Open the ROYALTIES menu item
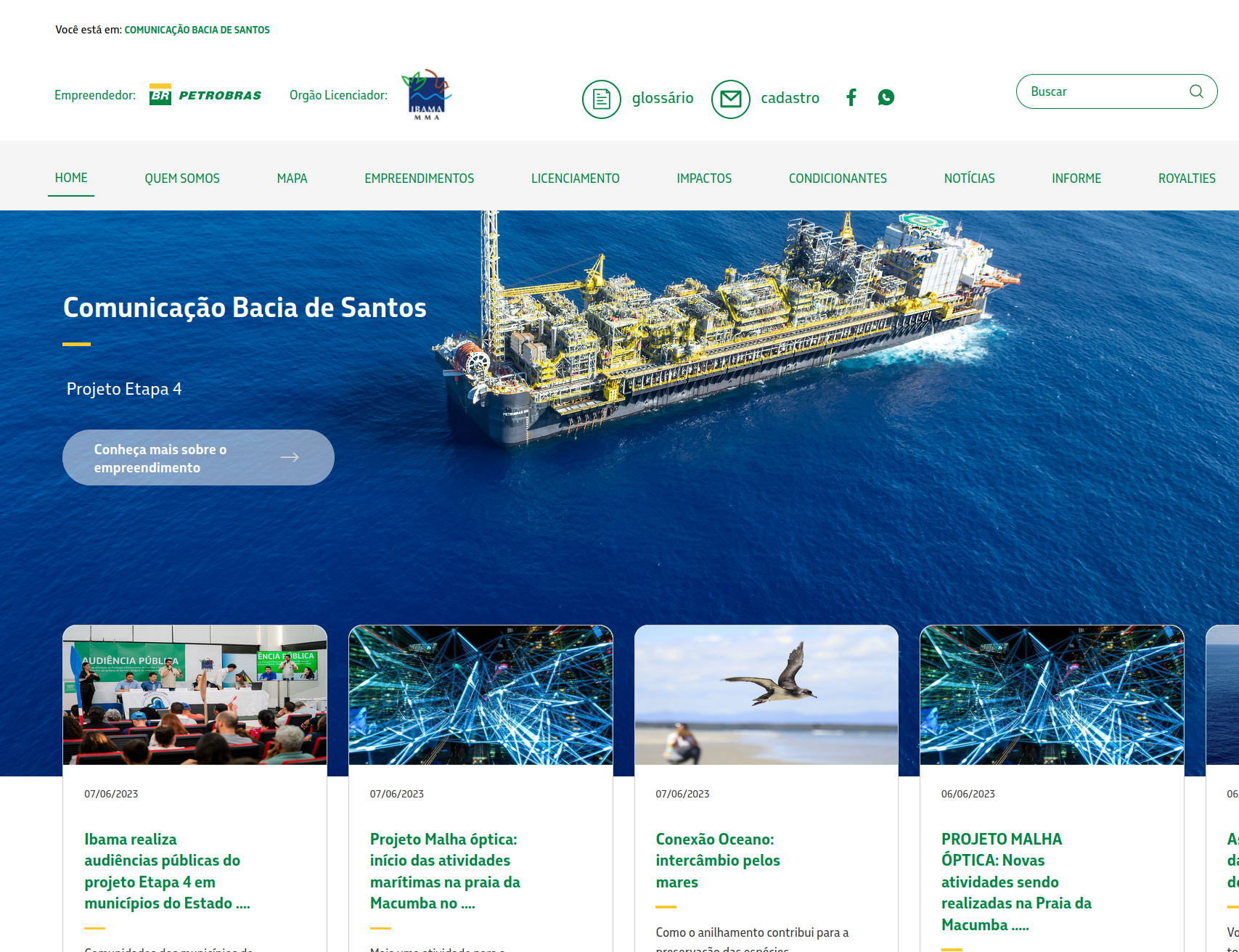This screenshot has width=1239, height=952. [x=1187, y=178]
